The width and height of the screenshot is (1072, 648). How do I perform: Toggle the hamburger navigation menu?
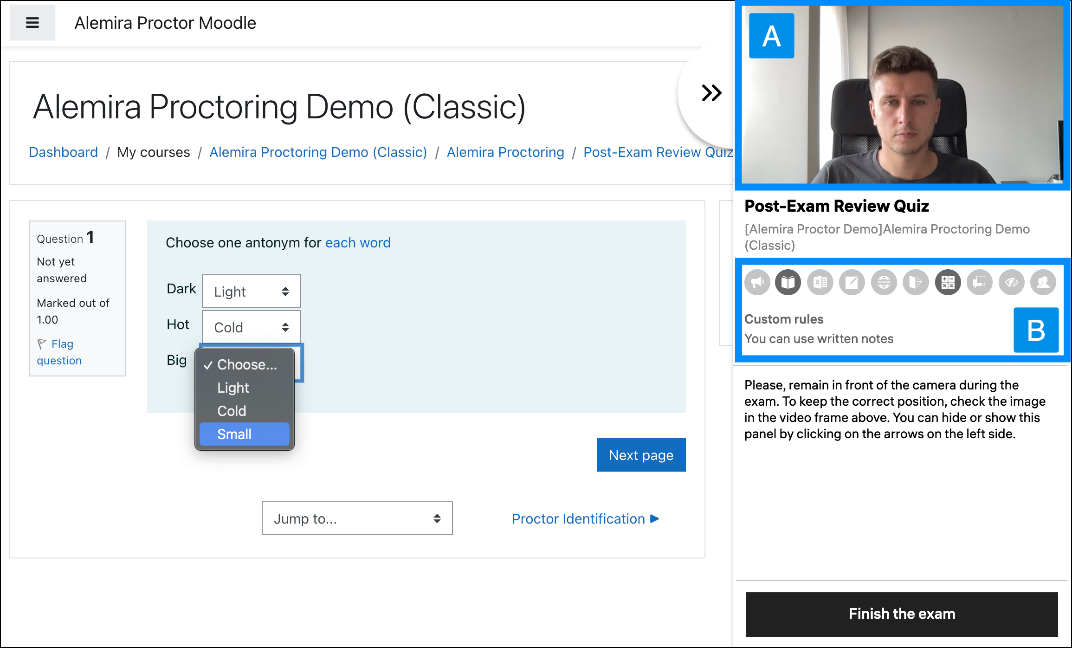tap(33, 23)
